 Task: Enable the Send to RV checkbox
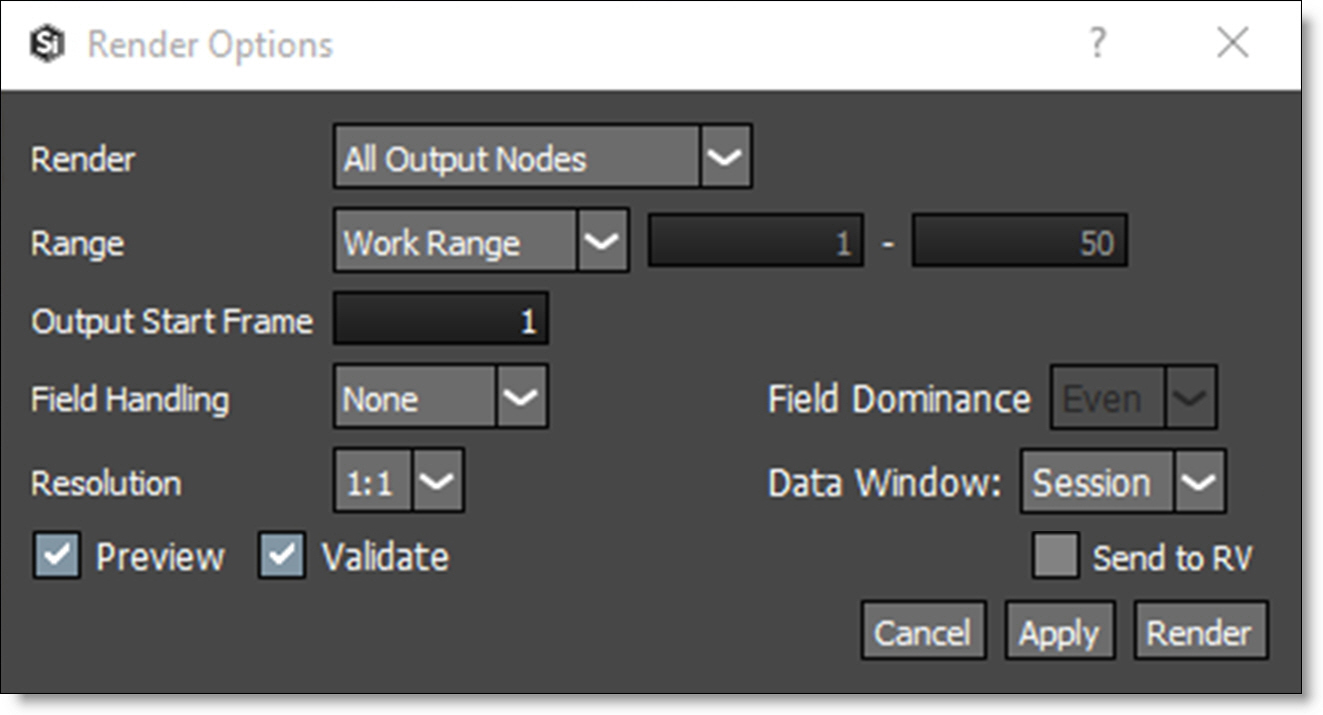[x=1055, y=557]
